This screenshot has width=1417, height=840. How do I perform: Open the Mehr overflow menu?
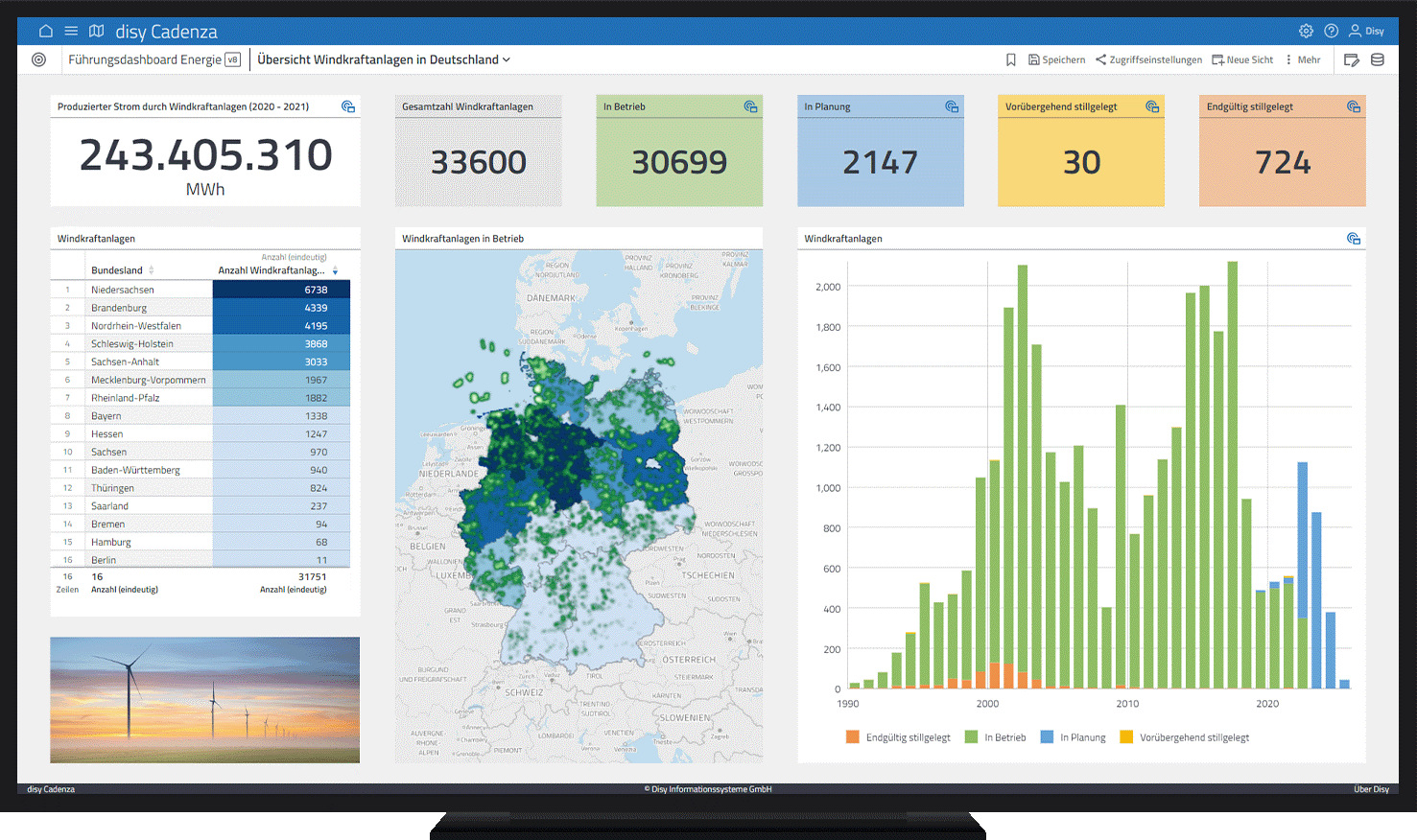click(1303, 59)
